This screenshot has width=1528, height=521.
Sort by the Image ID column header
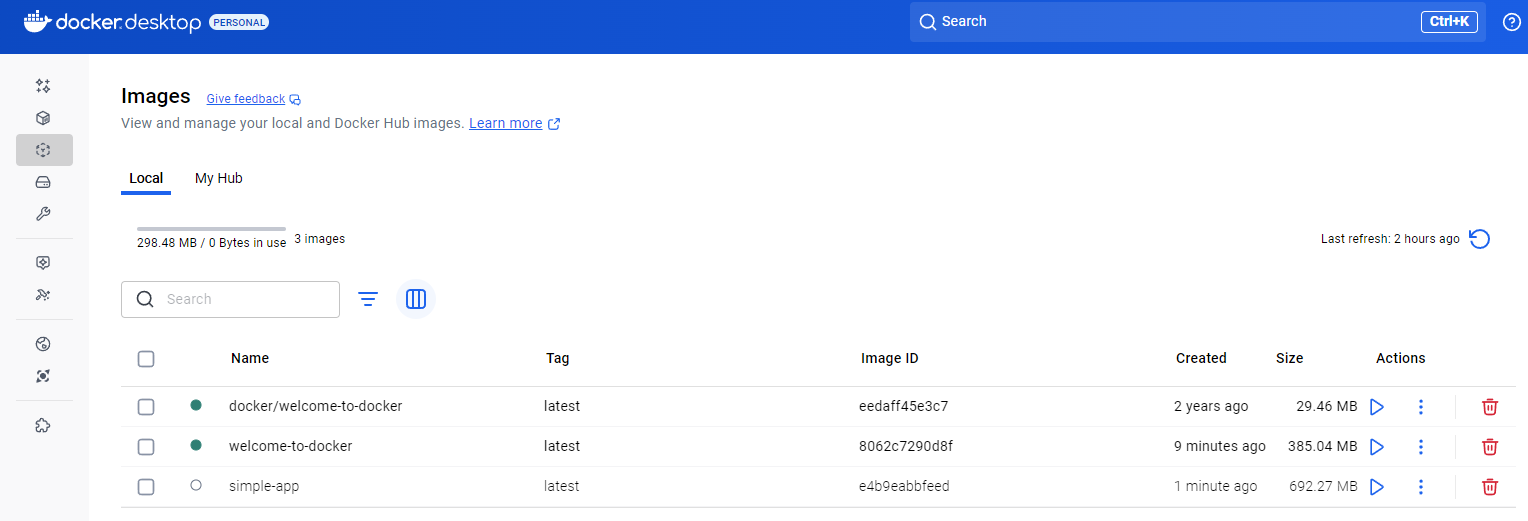click(x=890, y=358)
